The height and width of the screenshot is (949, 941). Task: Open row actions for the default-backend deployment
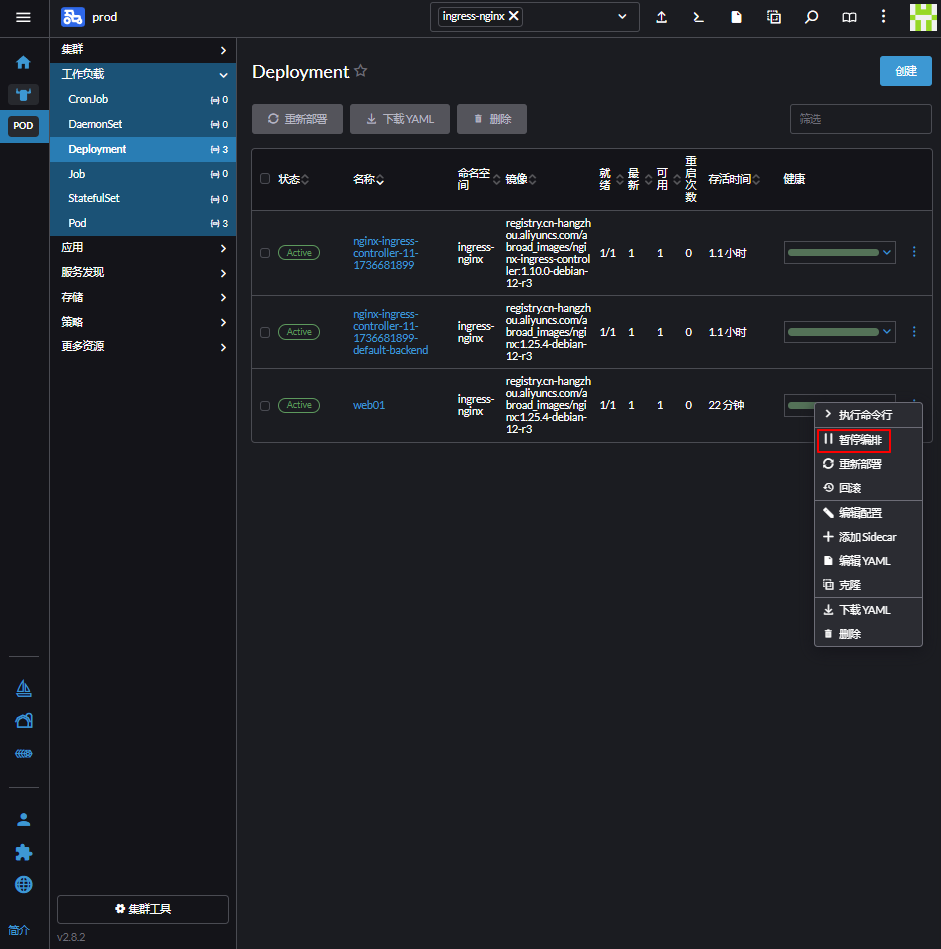(914, 332)
